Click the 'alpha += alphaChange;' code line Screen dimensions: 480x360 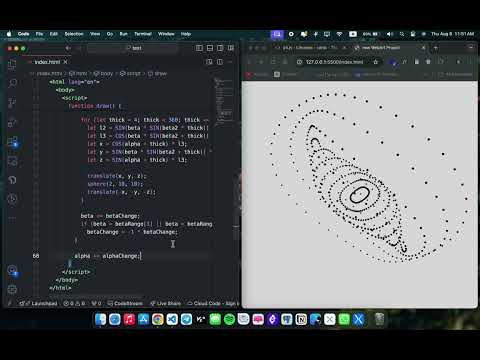click(x=107, y=256)
